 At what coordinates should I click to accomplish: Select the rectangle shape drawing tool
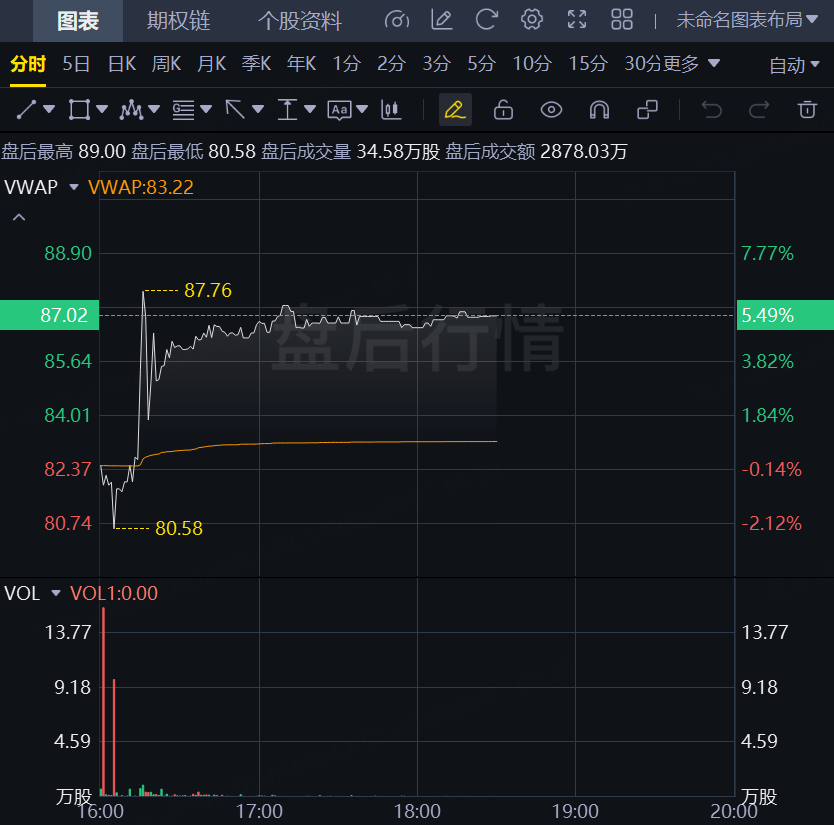(x=79, y=109)
